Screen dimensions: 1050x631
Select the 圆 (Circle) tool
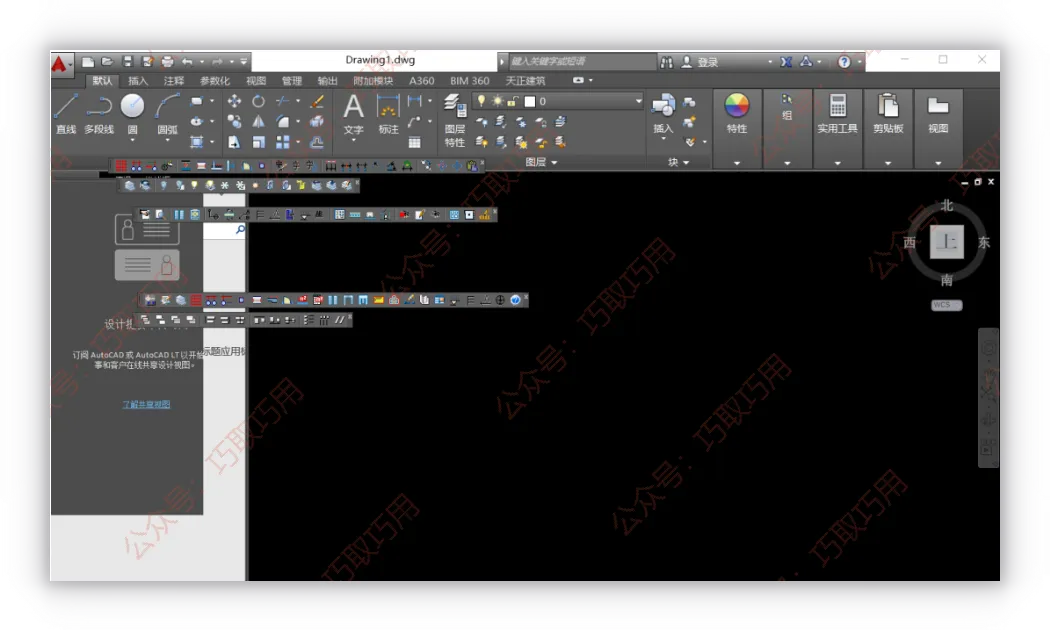coord(133,114)
